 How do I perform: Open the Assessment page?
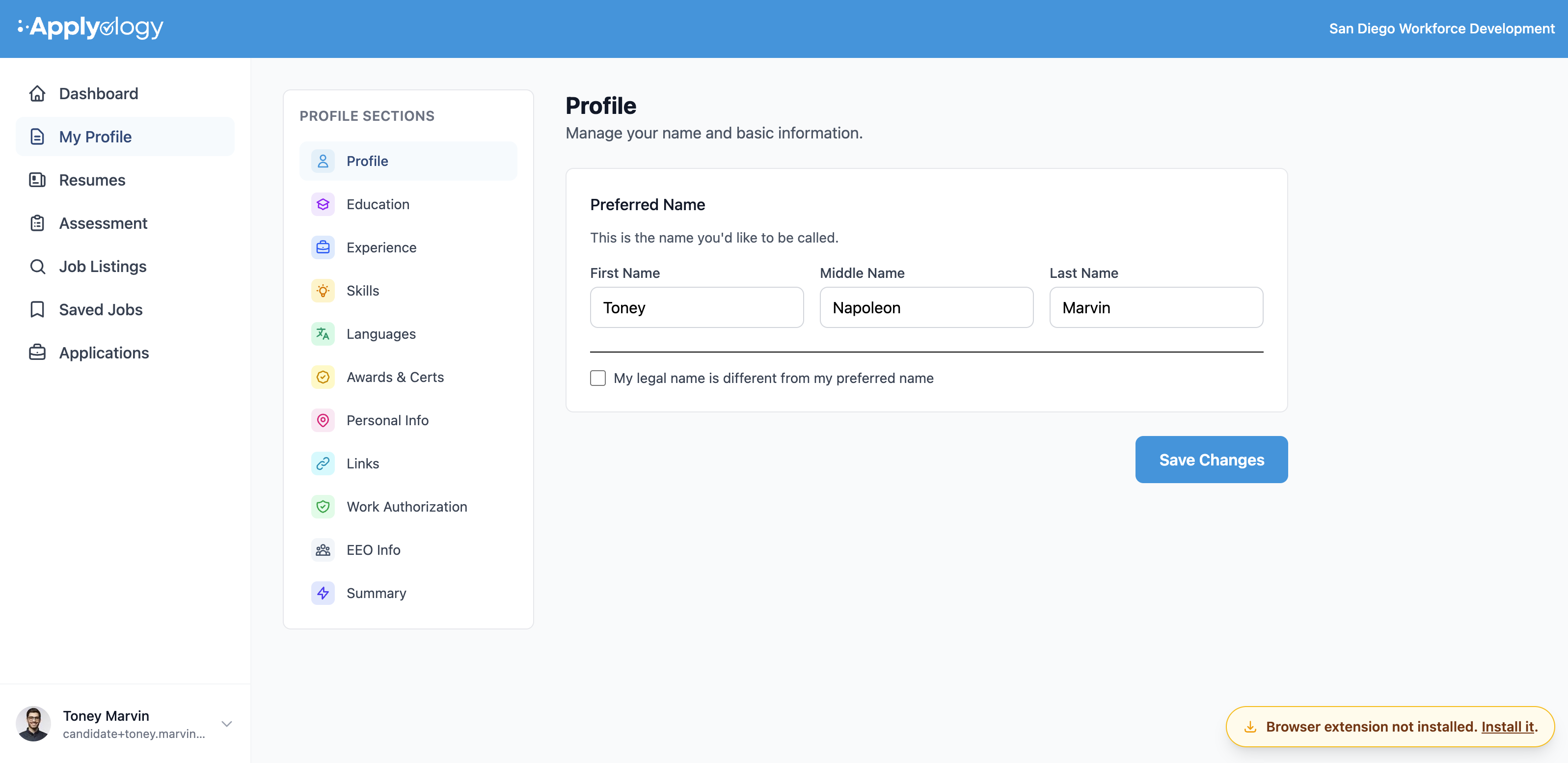[x=125, y=223]
